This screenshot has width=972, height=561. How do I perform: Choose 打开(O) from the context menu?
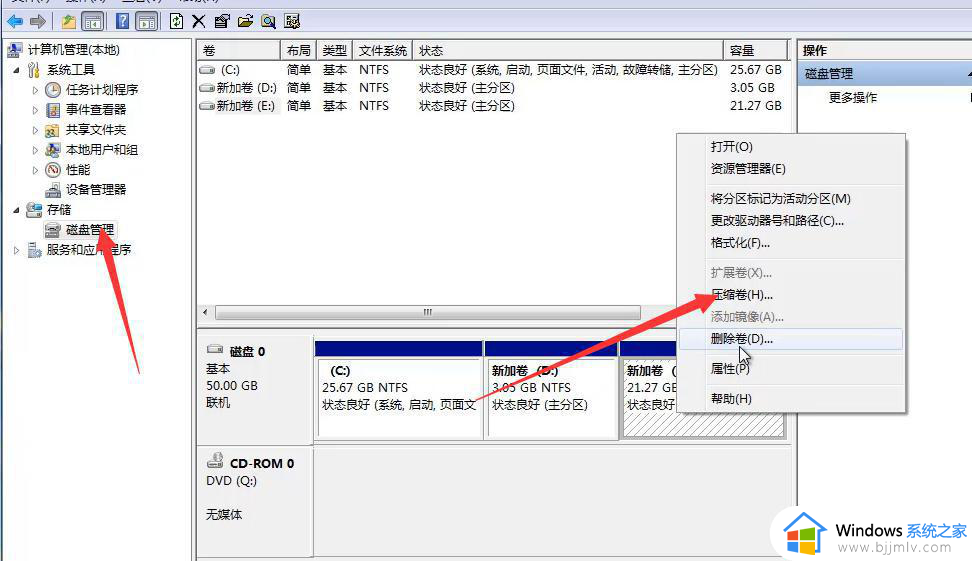tap(791, 147)
